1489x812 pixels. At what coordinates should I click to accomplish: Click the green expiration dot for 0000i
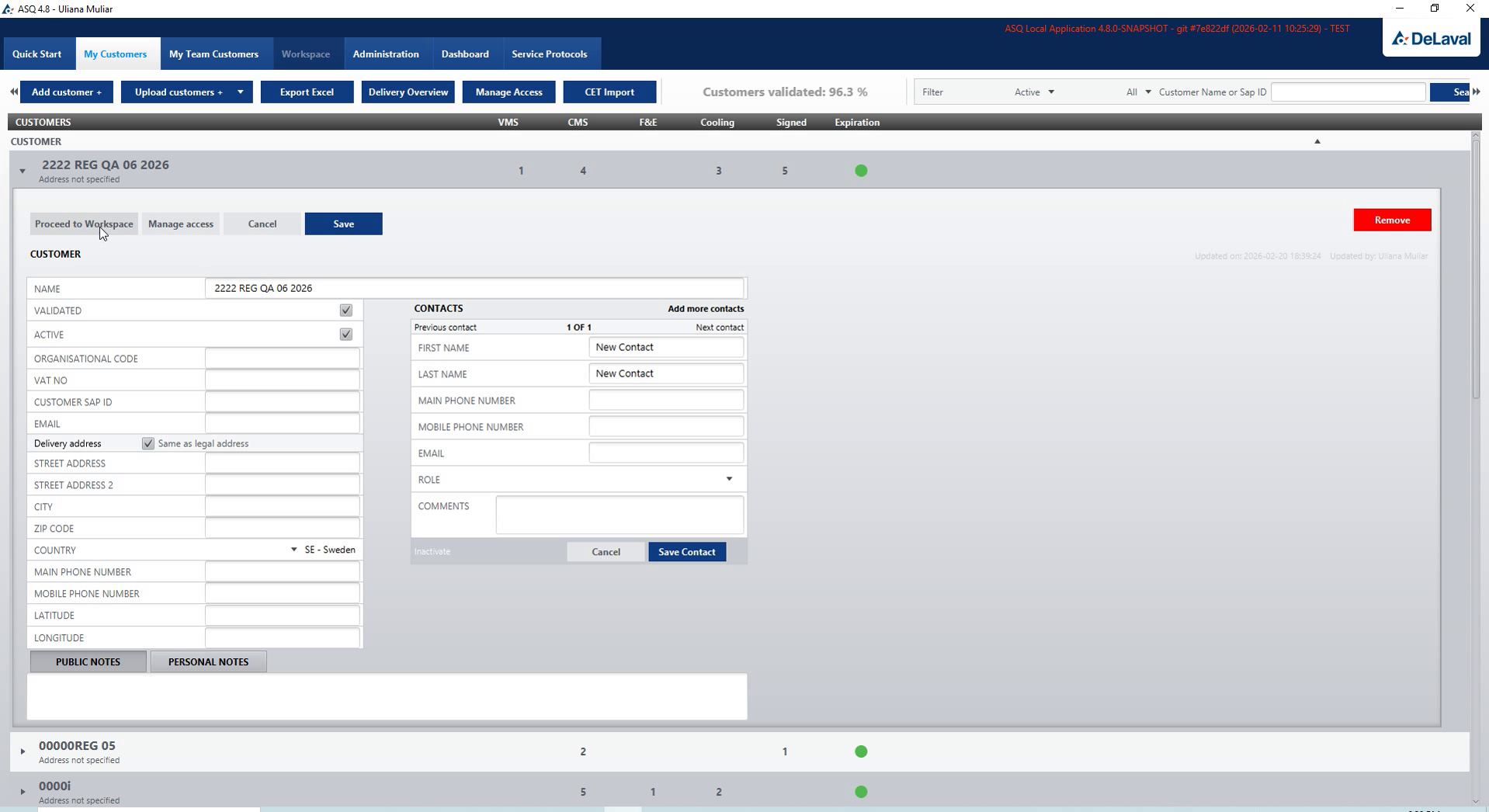tap(861, 792)
